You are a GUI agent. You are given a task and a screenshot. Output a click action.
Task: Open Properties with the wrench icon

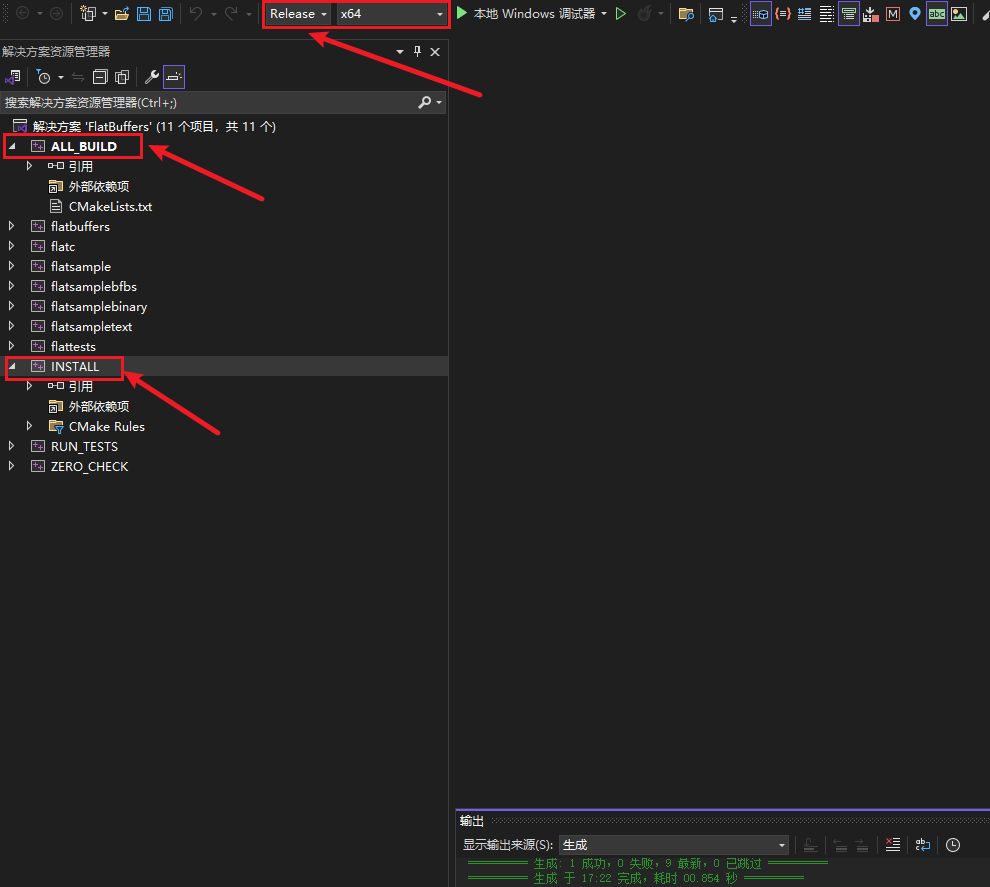point(152,77)
